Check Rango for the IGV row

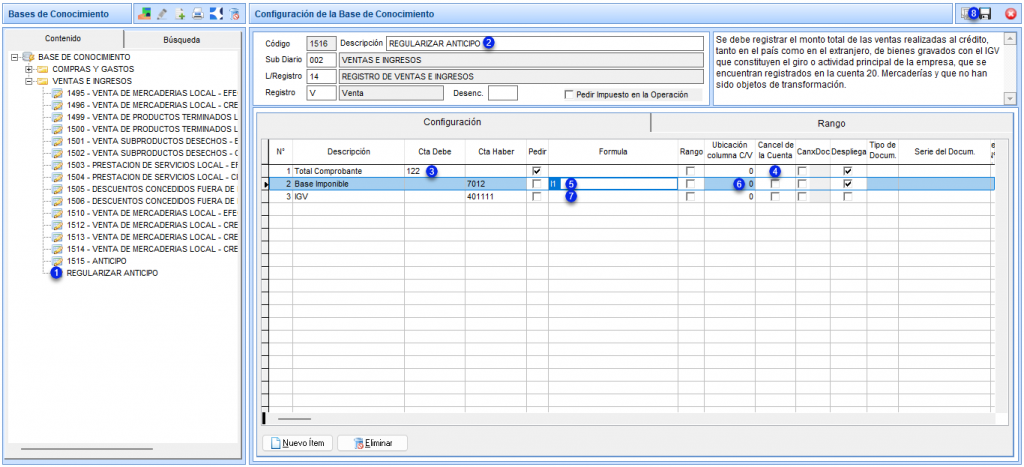pyautogui.click(x=690, y=196)
